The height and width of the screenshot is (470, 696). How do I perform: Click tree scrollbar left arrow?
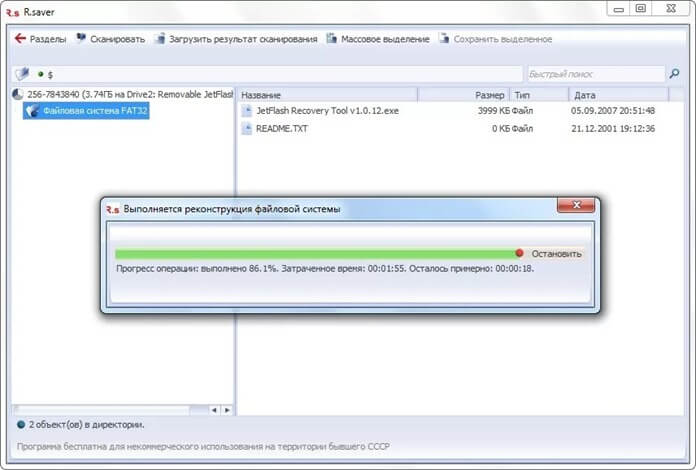[214, 410]
